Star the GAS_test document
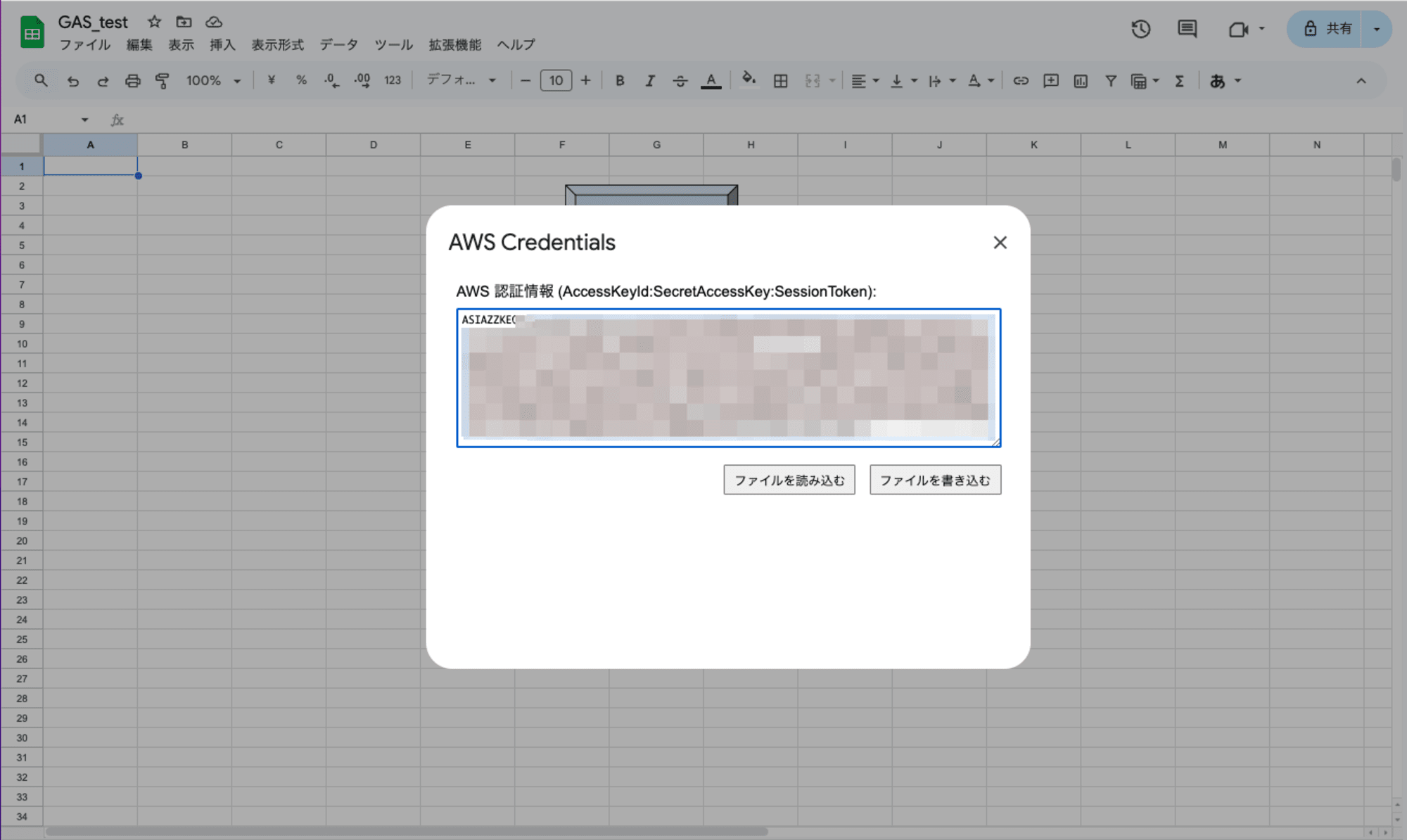Image resolution: width=1407 pixels, height=840 pixels. point(155,22)
